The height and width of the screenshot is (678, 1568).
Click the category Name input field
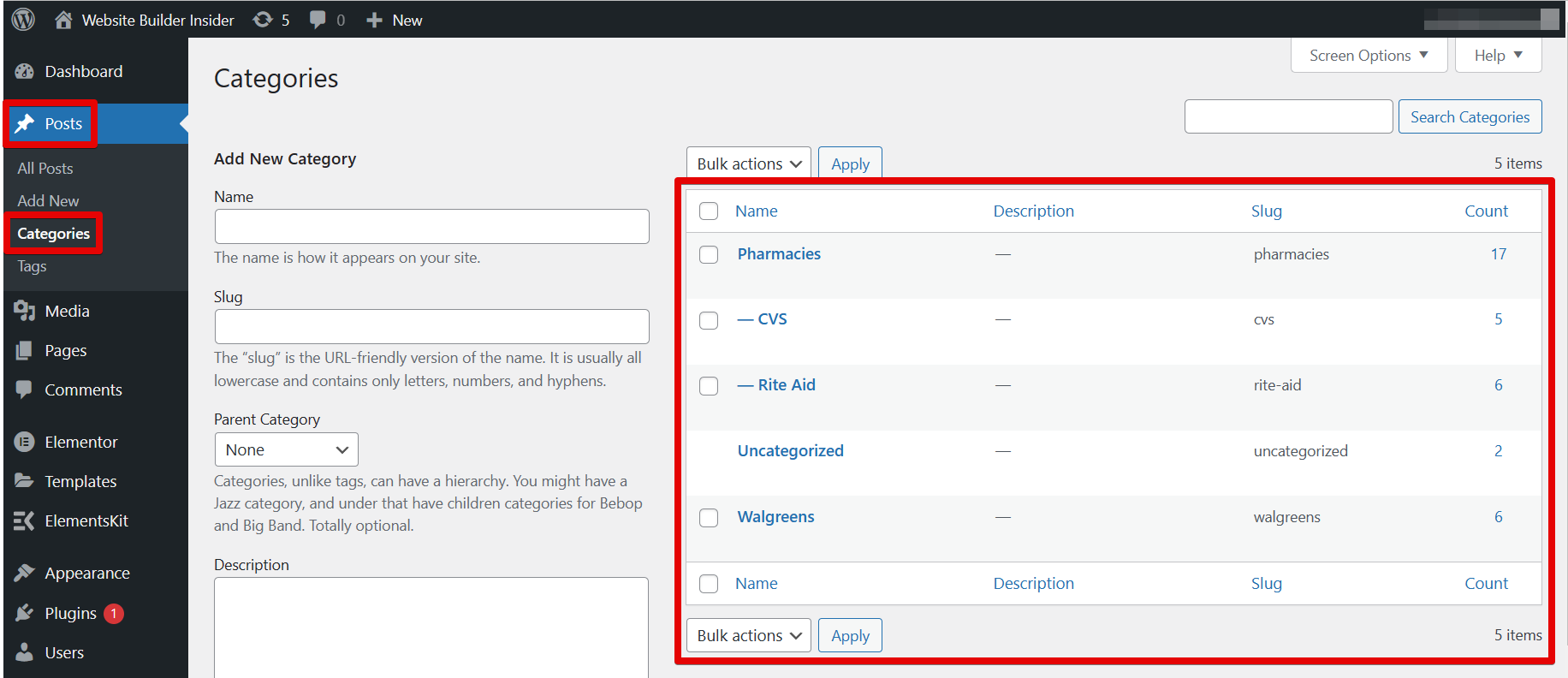(431, 227)
